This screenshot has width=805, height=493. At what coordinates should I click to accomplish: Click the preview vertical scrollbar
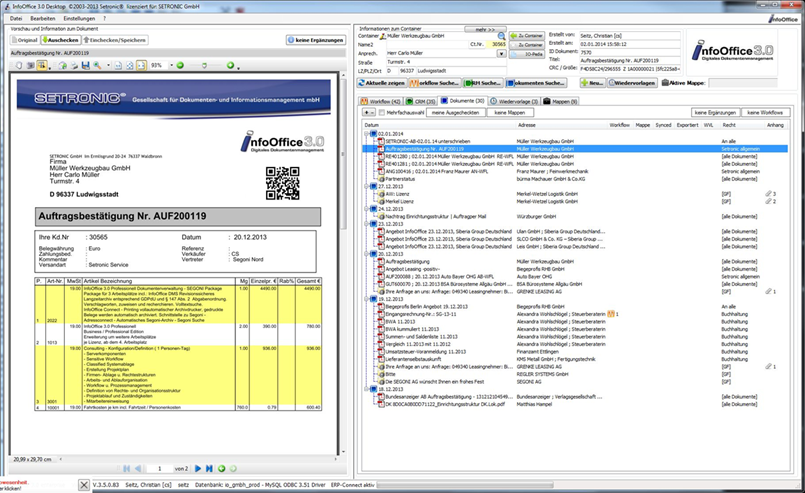pos(343,154)
